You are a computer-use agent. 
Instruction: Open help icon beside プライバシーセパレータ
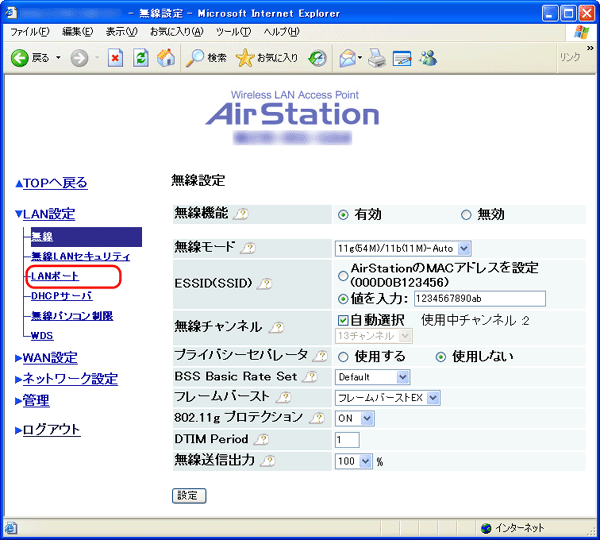(320, 356)
